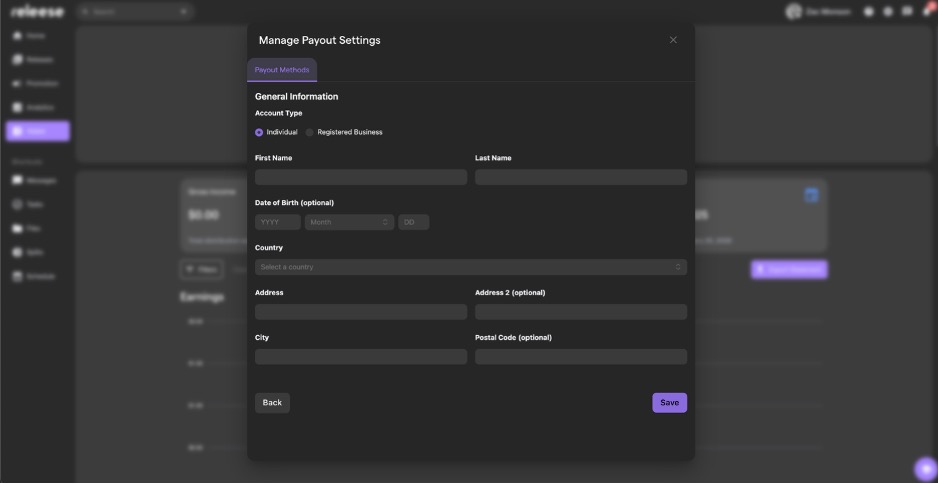Open the purple chat bubble in the corner

[926, 469]
